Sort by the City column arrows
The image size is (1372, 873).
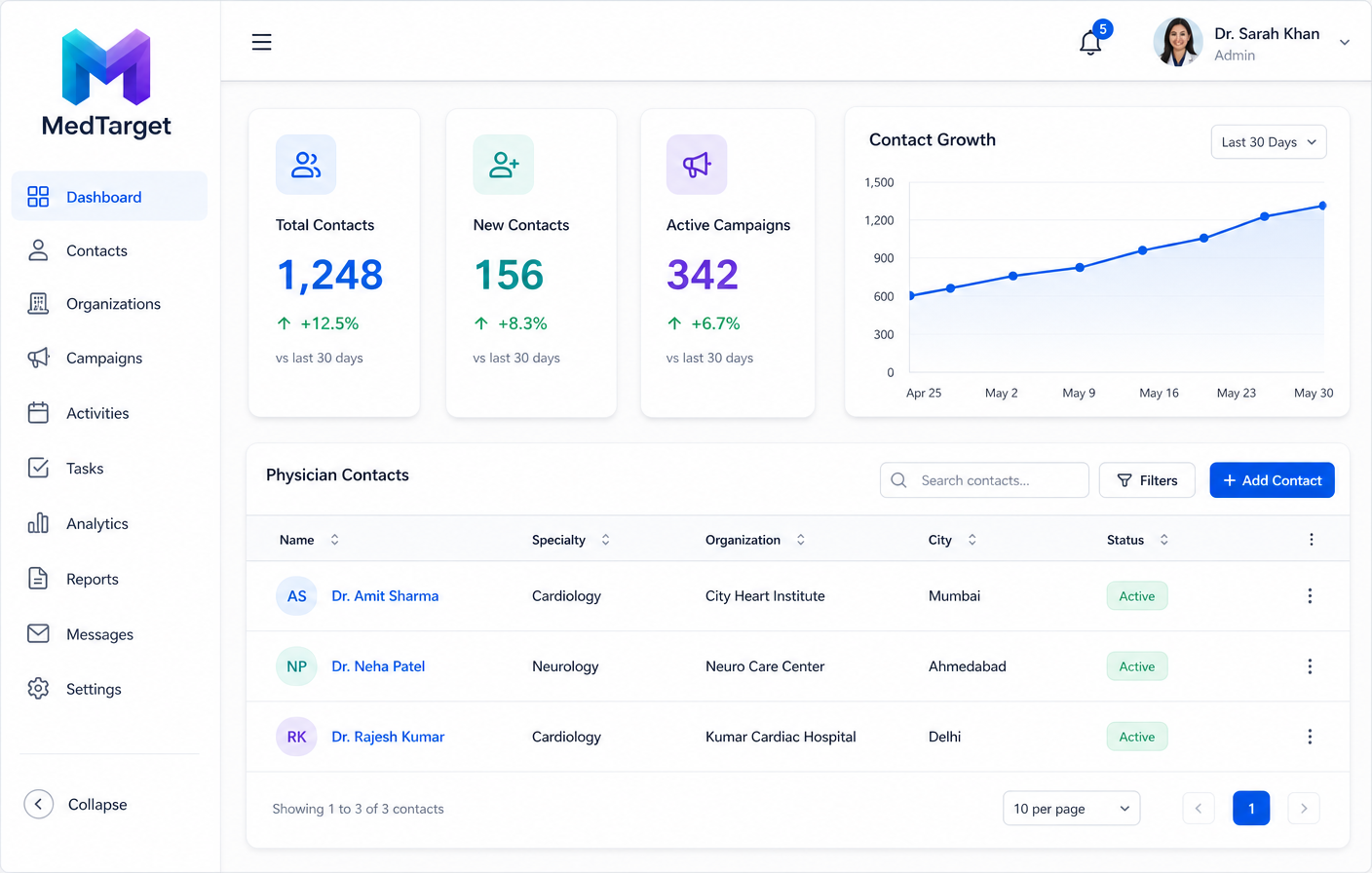pos(972,540)
